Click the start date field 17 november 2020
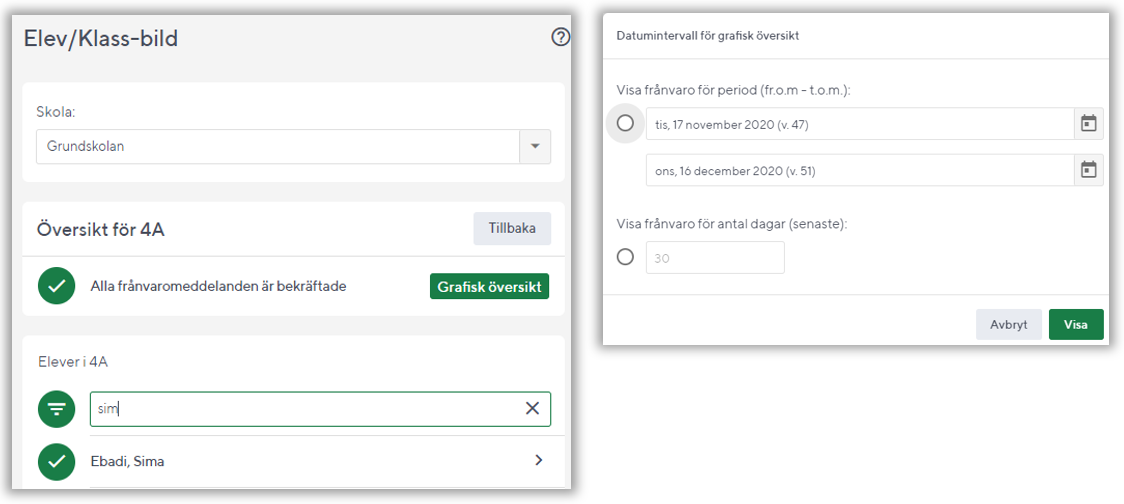The height and width of the screenshot is (504, 1124). pyautogui.click(x=860, y=124)
